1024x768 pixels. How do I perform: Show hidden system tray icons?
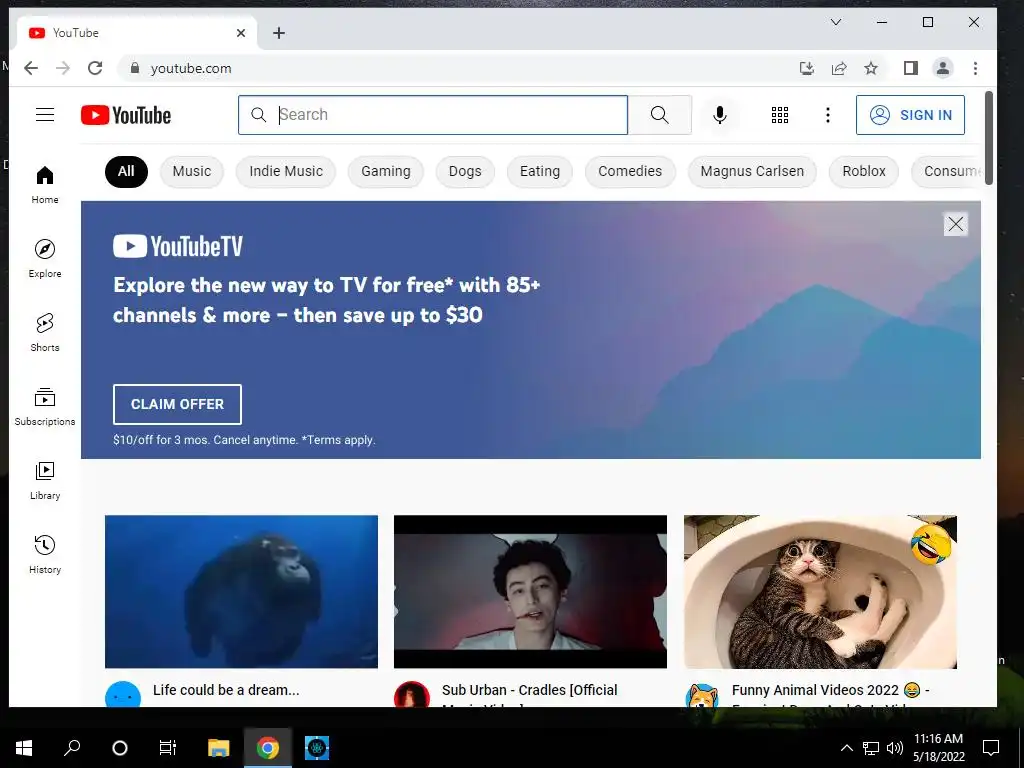tap(846, 748)
